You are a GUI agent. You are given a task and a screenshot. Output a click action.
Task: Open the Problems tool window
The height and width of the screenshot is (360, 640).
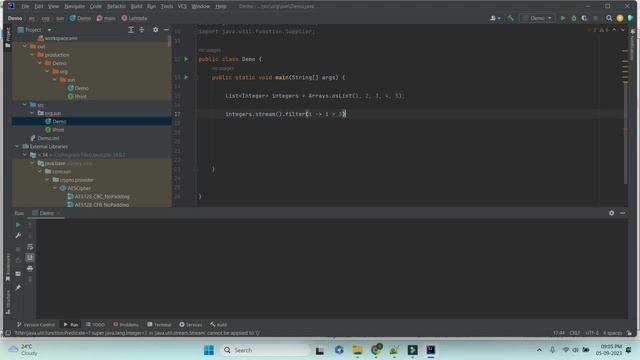[x=126, y=325]
